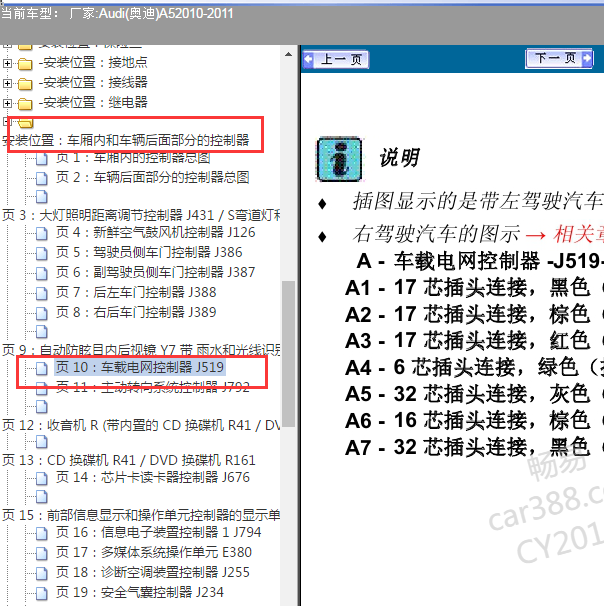The height and width of the screenshot is (606, 604).
Task: Click document icon beside 页 7 J388
Action: 41,293
